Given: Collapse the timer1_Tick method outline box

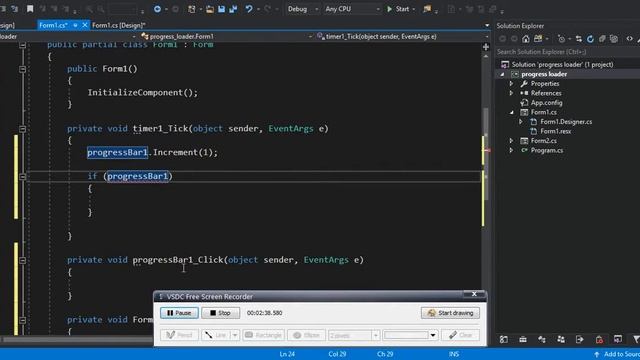Looking at the screenshot, I should pos(23,129).
